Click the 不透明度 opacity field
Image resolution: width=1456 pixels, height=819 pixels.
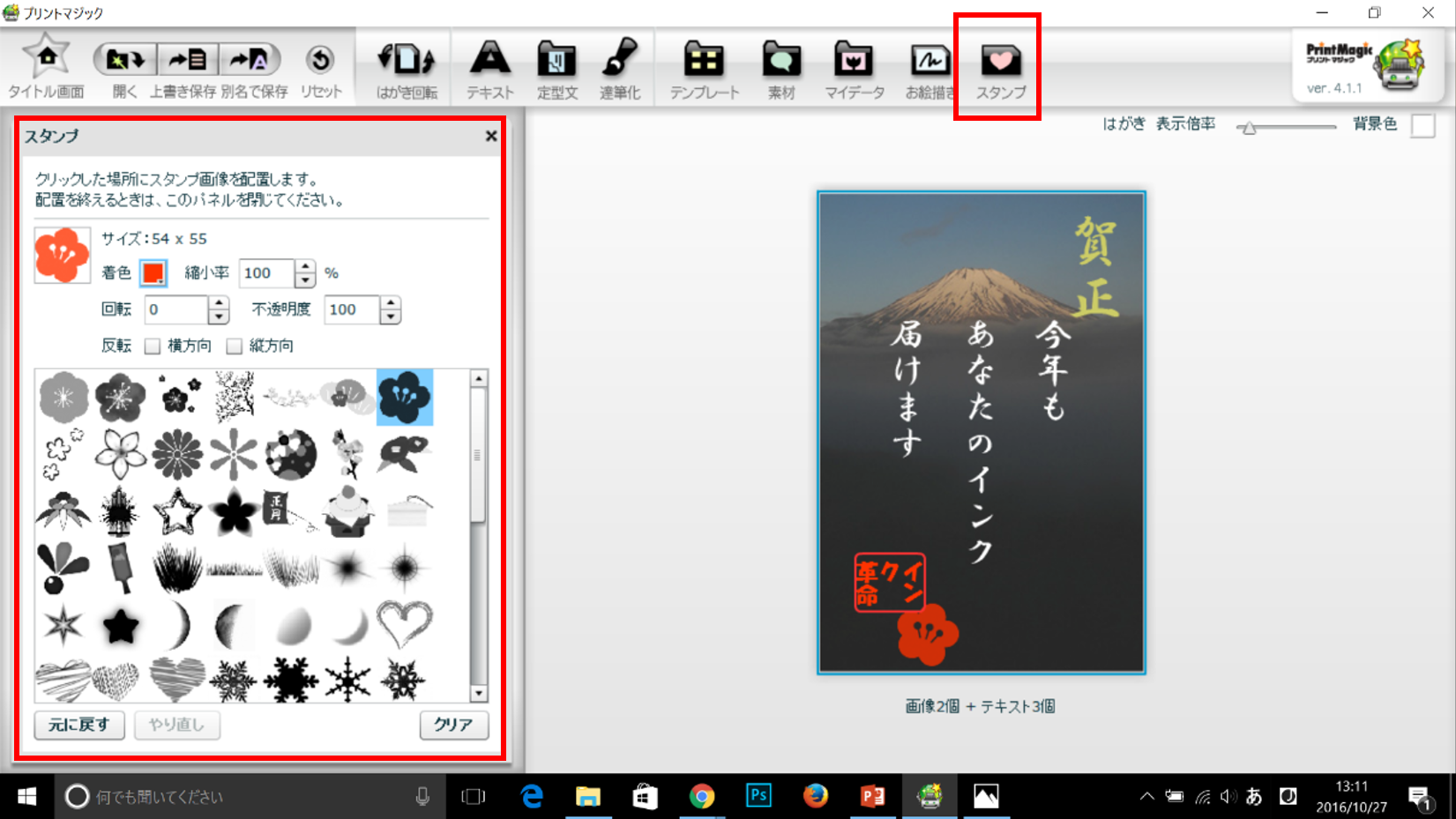pyautogui.click(x=352, y=309)
